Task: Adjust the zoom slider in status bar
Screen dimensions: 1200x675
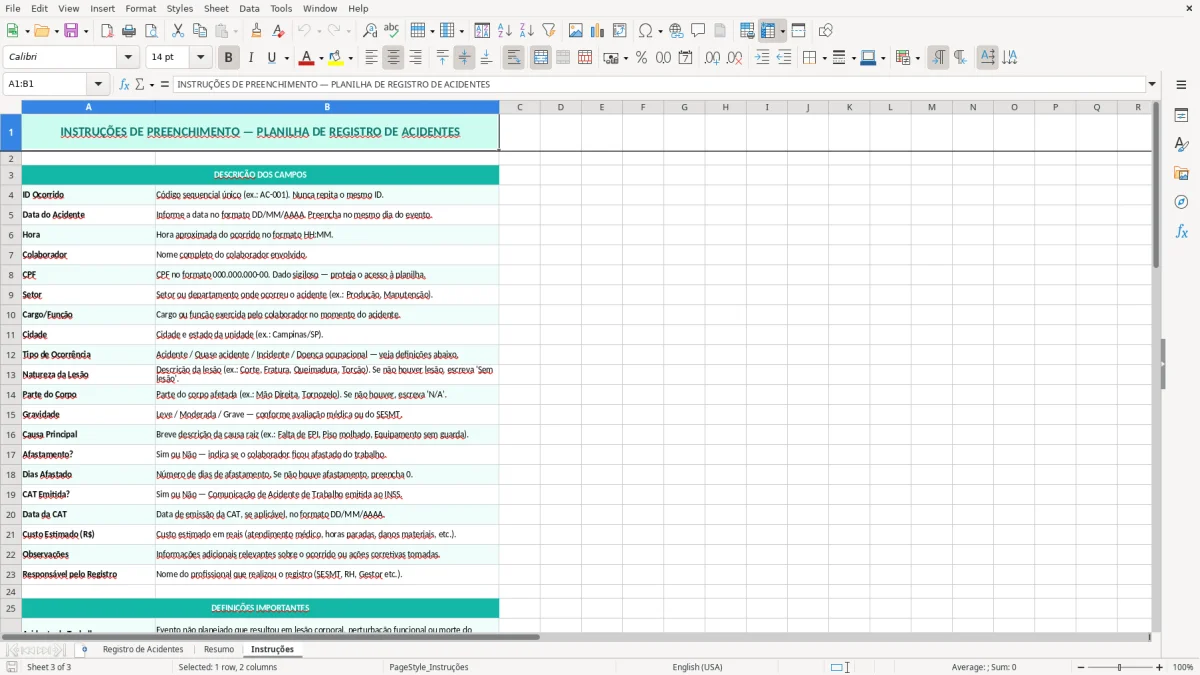Action: click(1120, 667)
